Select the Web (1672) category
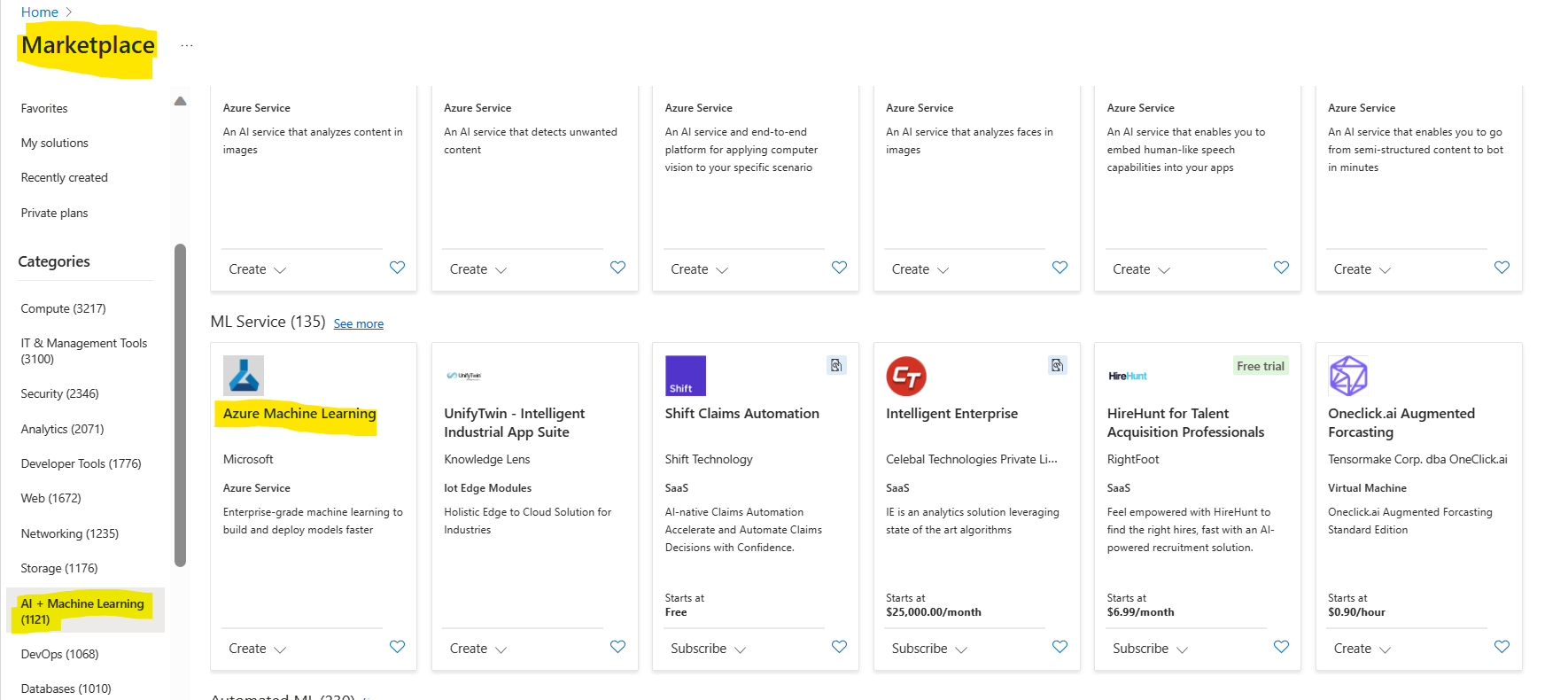Viewport: 1568px width, 700px height. click(51, 498)
